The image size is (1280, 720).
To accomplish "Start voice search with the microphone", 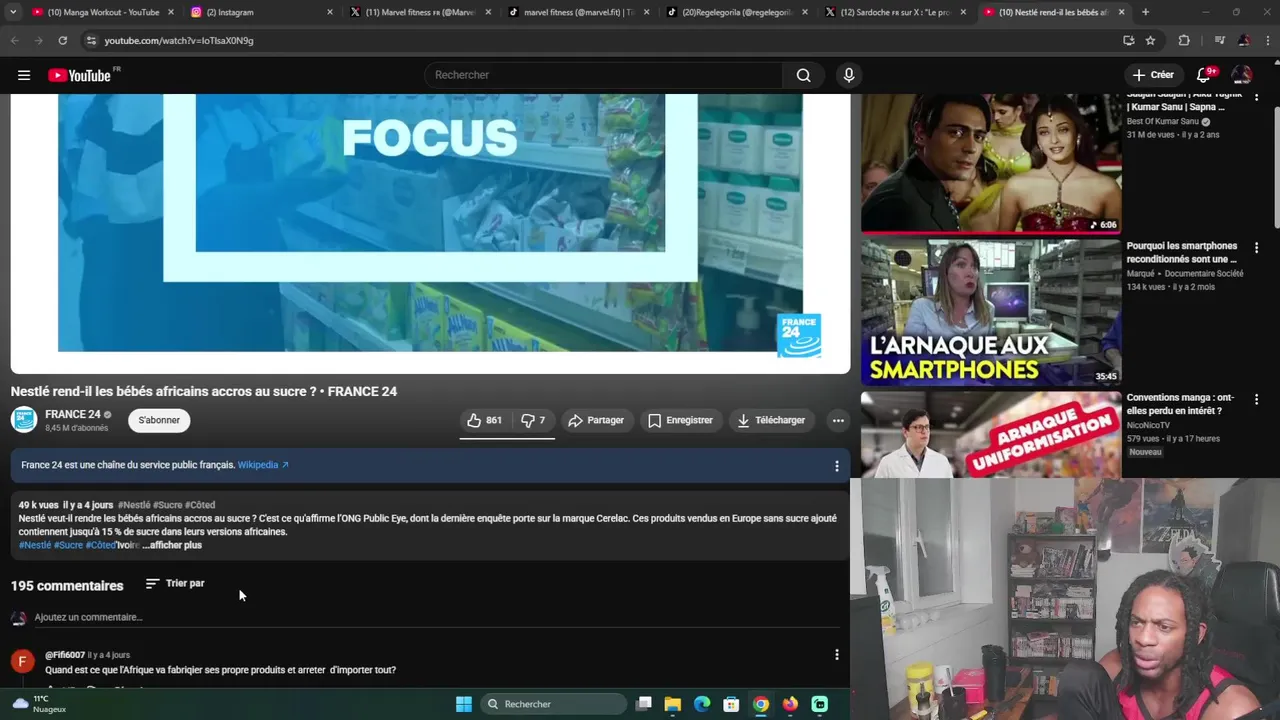I will click(x=849, y=75).
